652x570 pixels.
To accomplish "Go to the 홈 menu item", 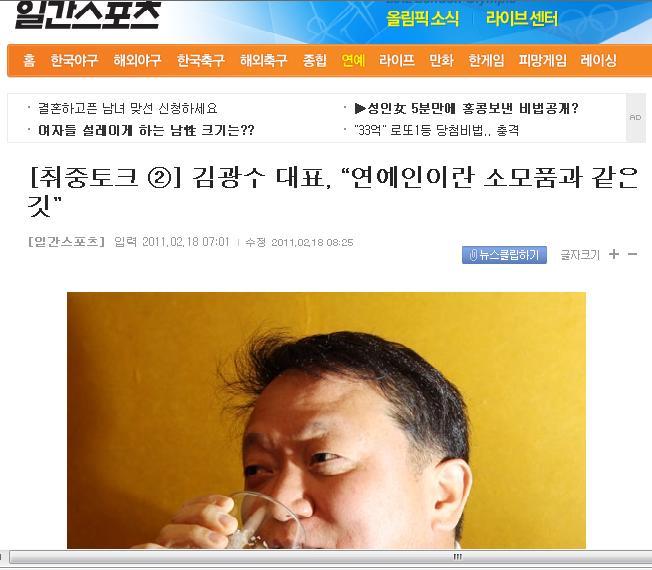I will point(29,60).
